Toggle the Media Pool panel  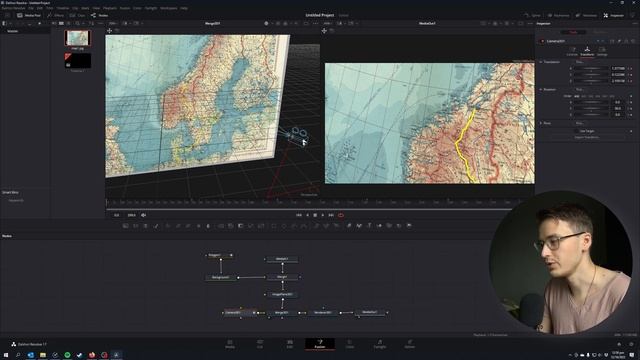coord(29,15)
